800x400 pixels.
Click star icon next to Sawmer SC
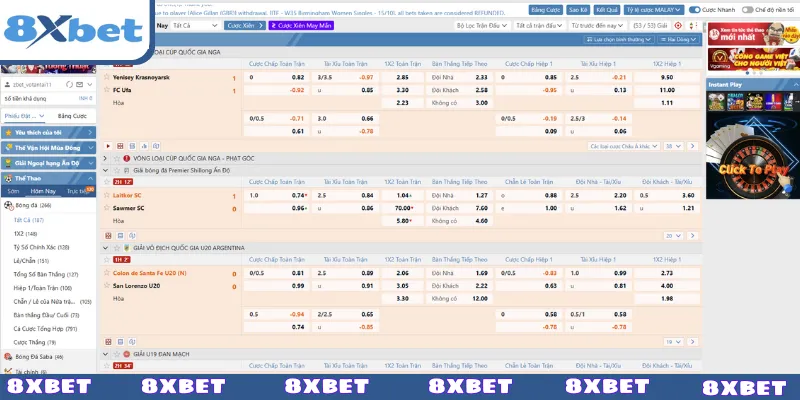(108, 208)
